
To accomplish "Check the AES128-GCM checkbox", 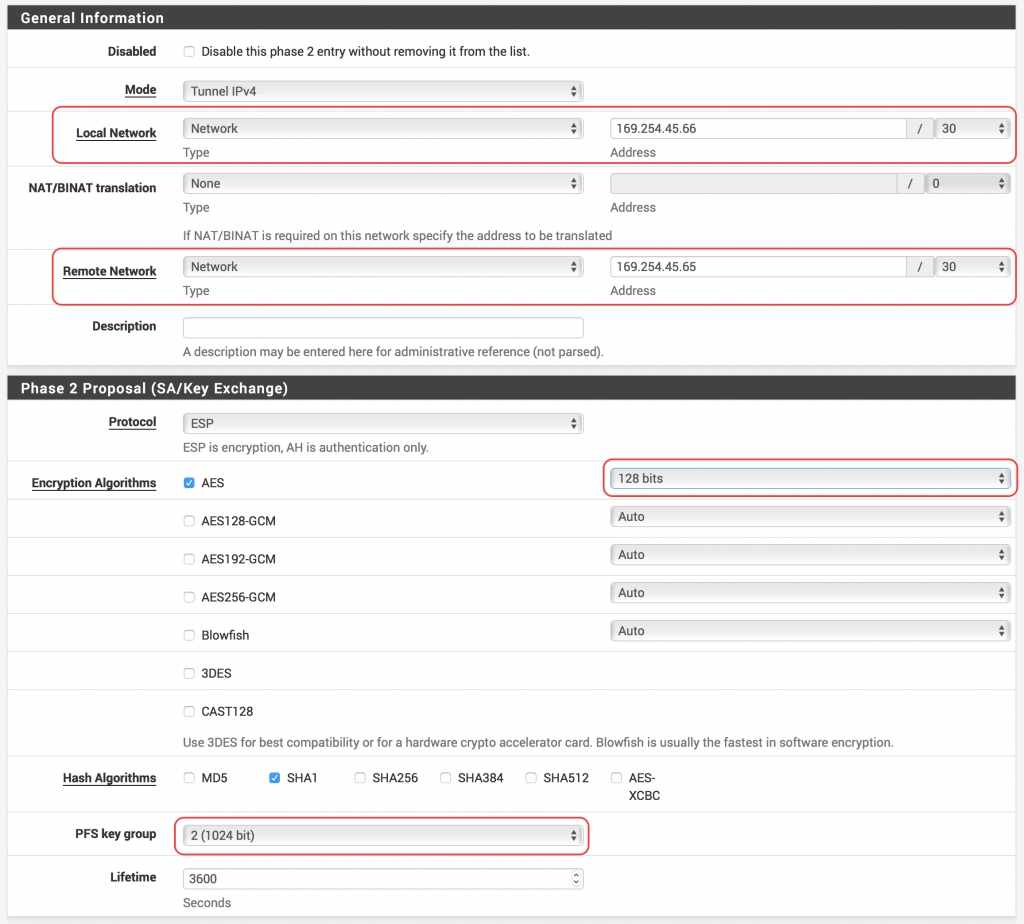I will click(189, 521).
